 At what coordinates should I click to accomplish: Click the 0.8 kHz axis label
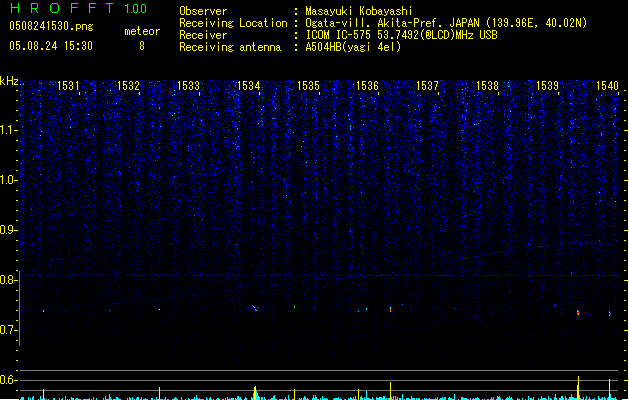tap(8, 280)
